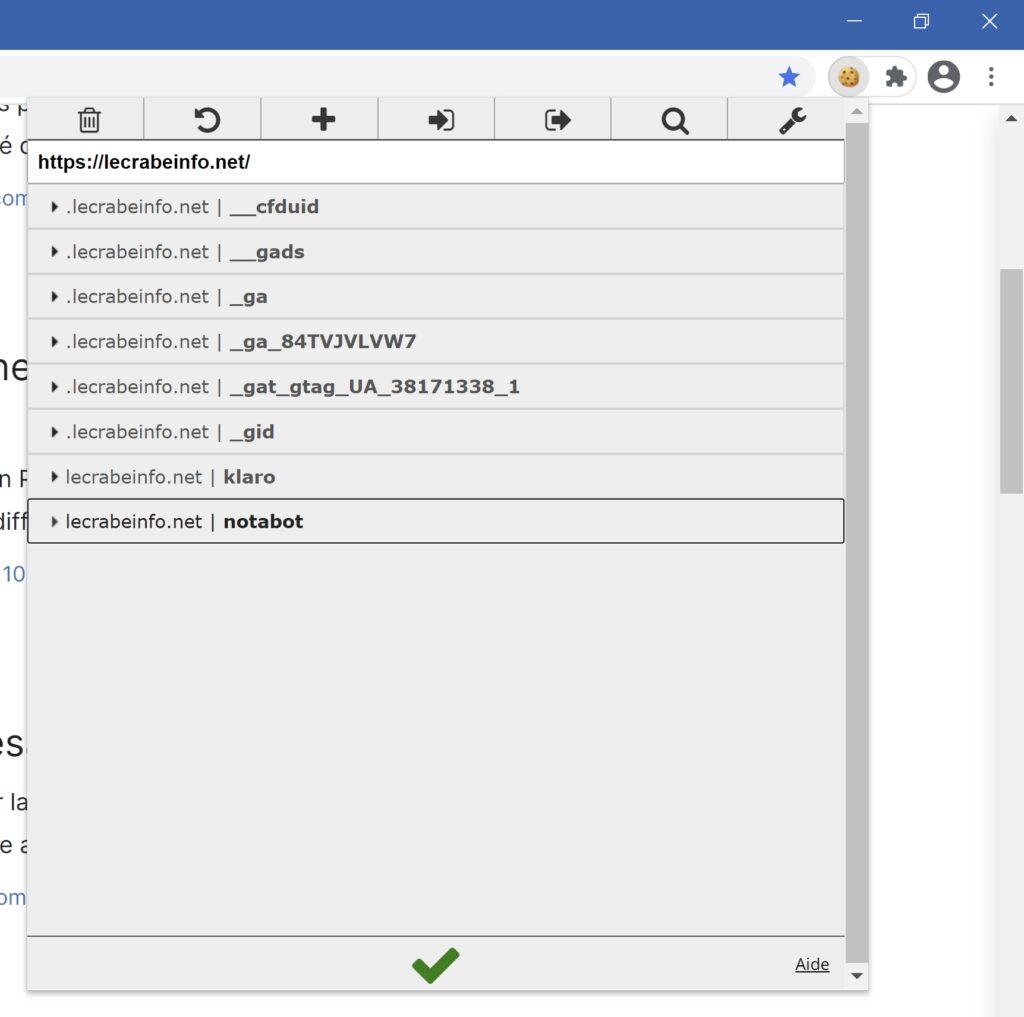Image resolution: width=1024 pixels, height=1017 pixels.
Task: Click the popup scrollbar up arrow
Action: click(x=857, y=112)
